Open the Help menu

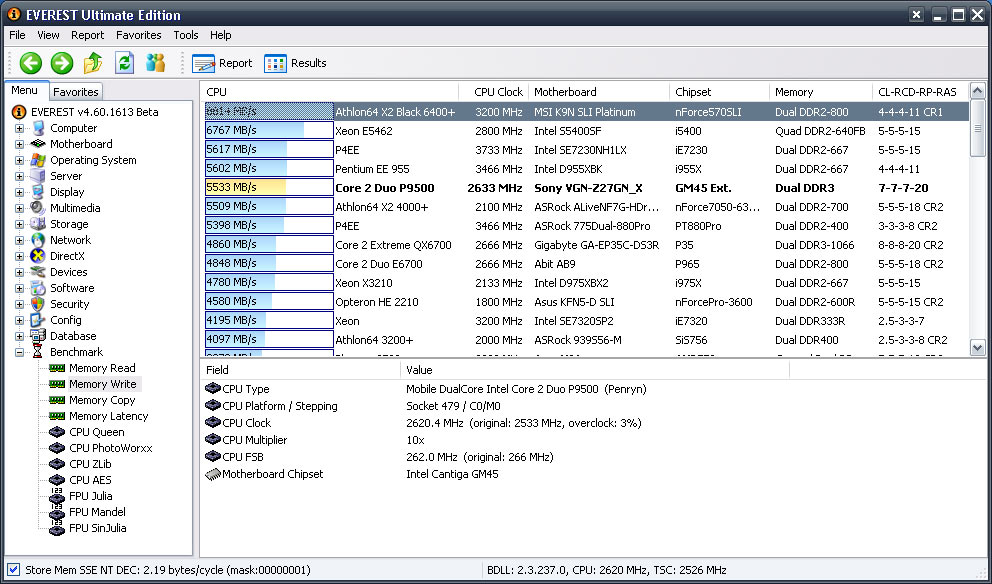pos(220,35)
